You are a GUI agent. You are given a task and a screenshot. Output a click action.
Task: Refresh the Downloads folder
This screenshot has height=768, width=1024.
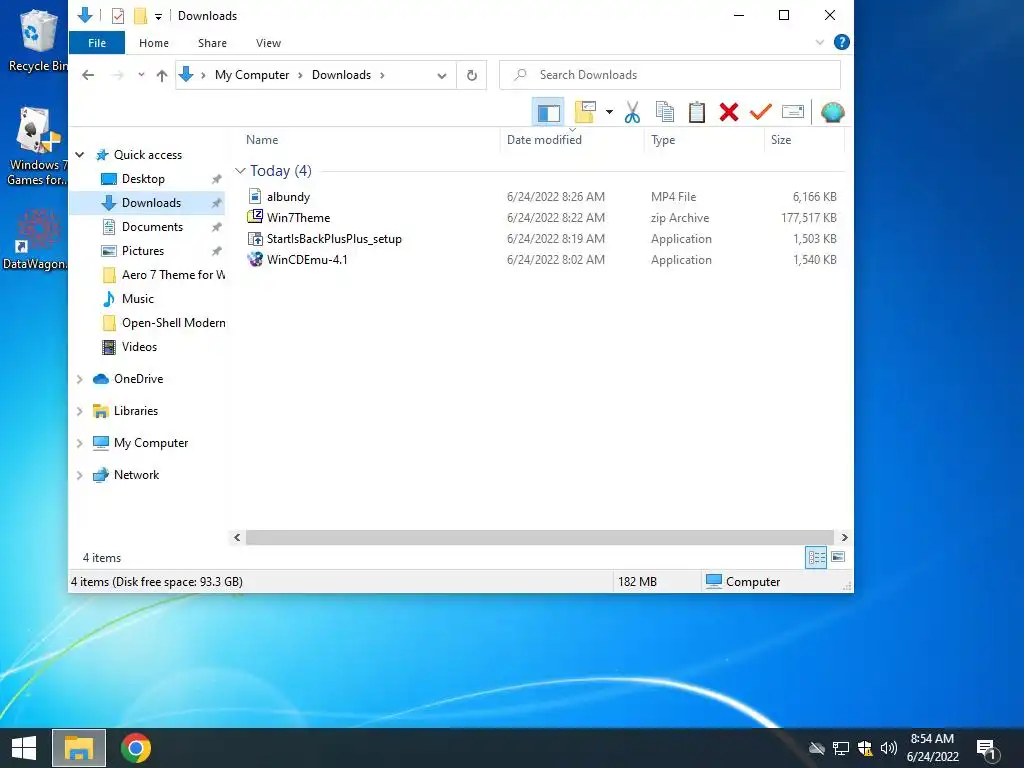pos(472,75)
